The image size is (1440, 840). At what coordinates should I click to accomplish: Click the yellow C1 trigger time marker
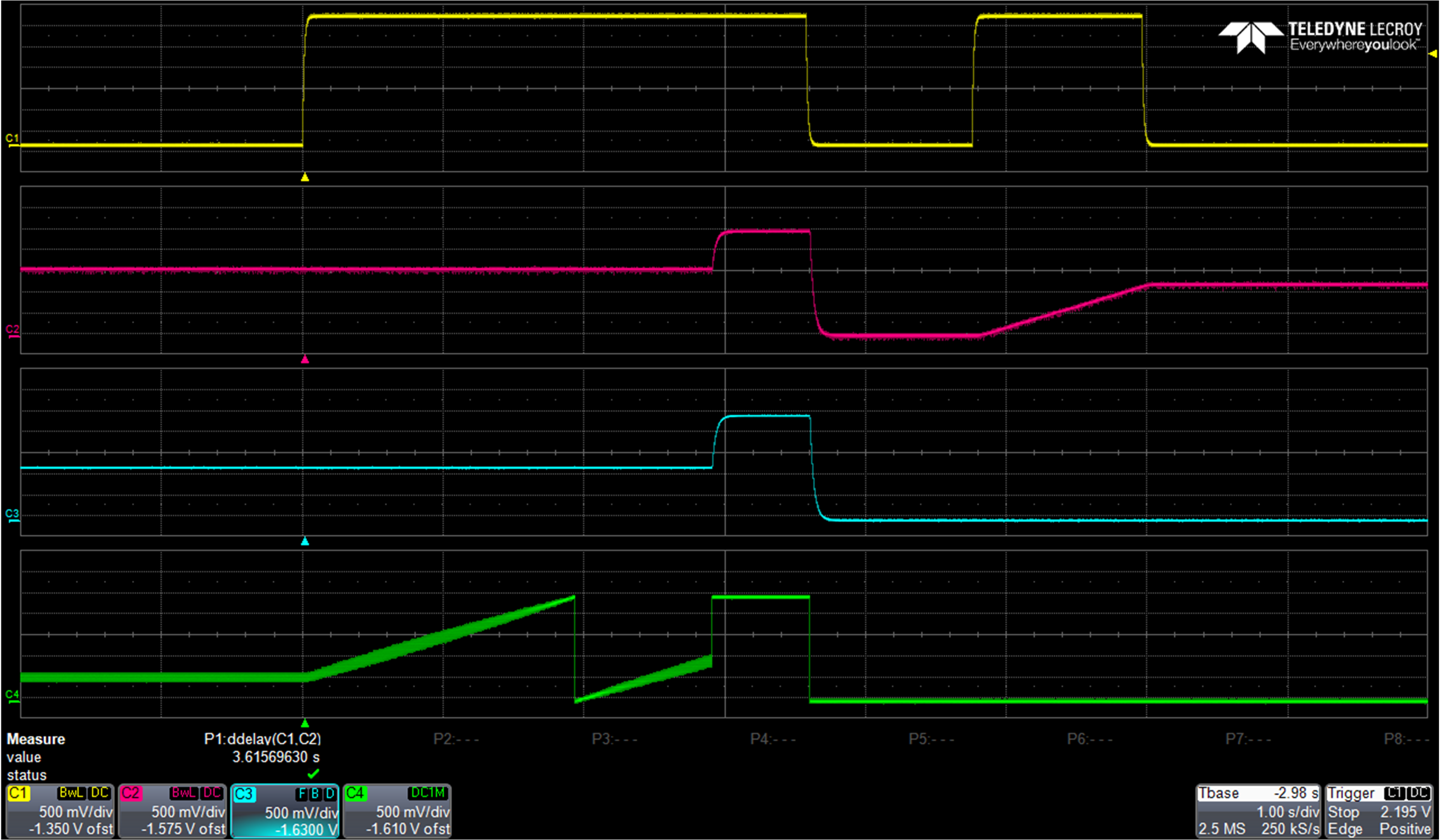(305, 178)
